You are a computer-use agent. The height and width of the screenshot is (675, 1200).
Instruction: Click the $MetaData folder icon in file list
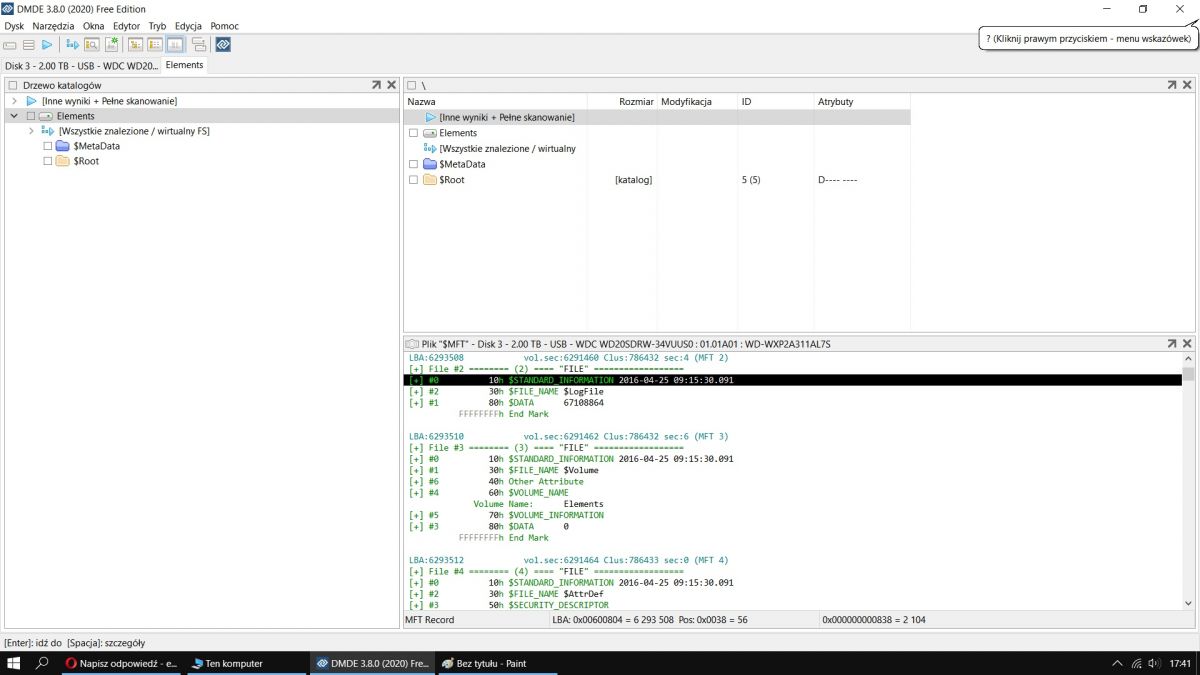tap(430, 164)
